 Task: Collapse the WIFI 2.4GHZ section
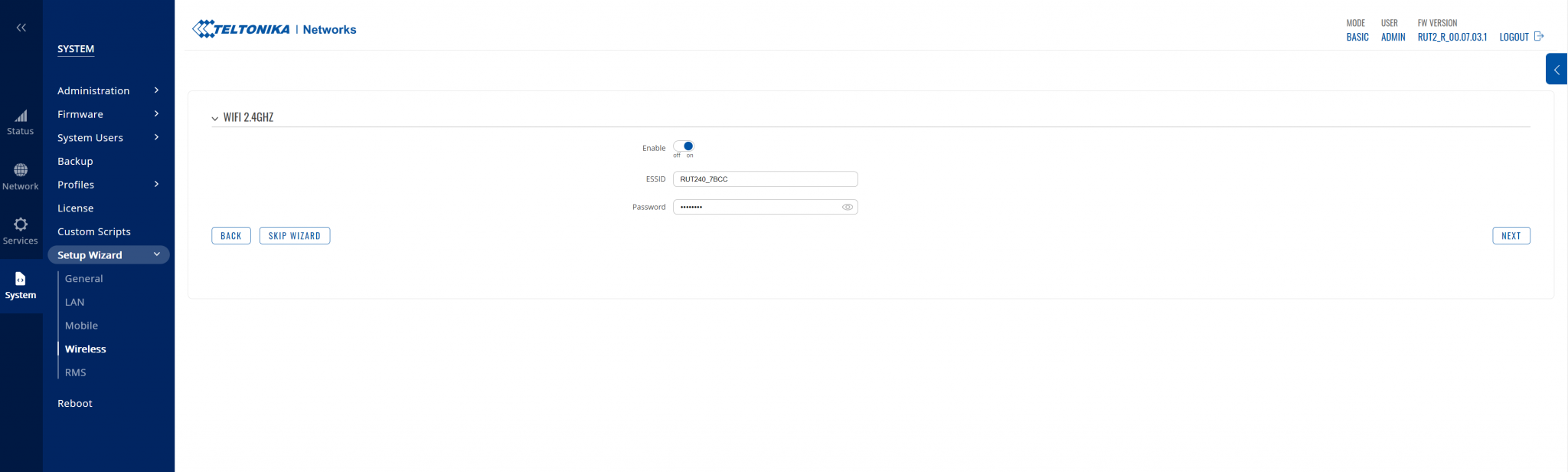pos(215,118)
